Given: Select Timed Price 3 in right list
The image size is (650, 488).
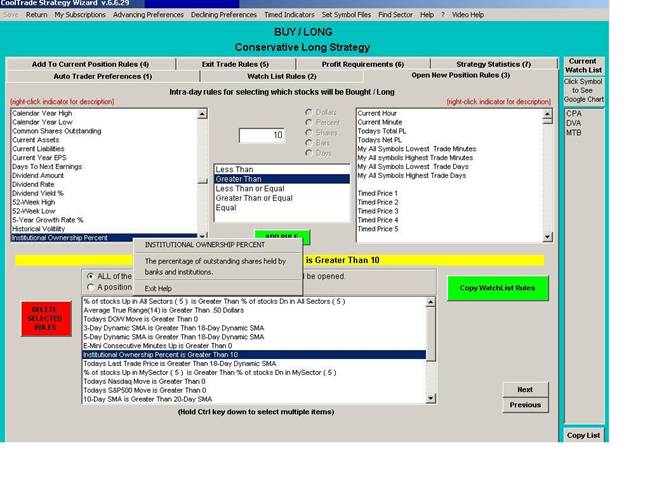Looking at the screenshot, I should point(449,211).
